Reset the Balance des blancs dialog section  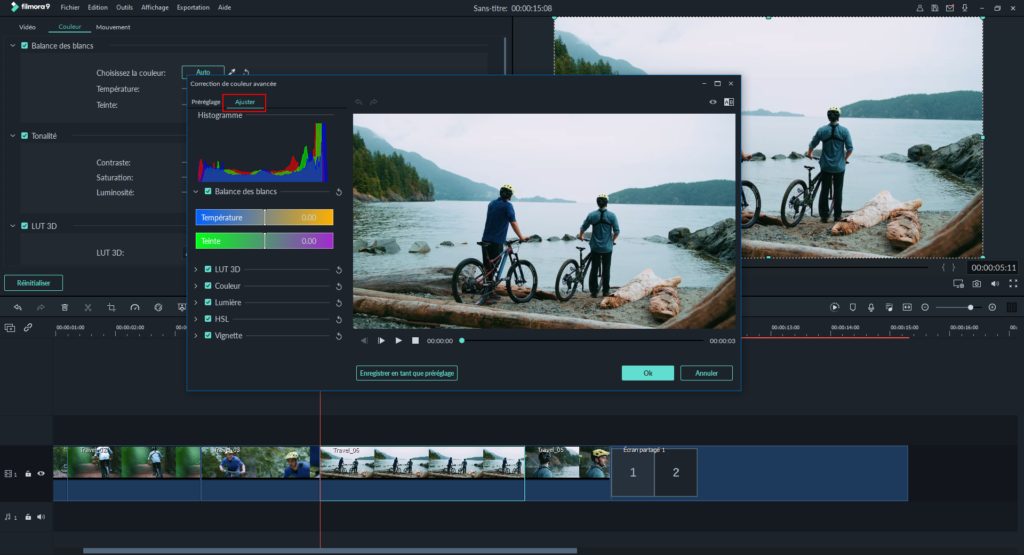coord(339,192)
